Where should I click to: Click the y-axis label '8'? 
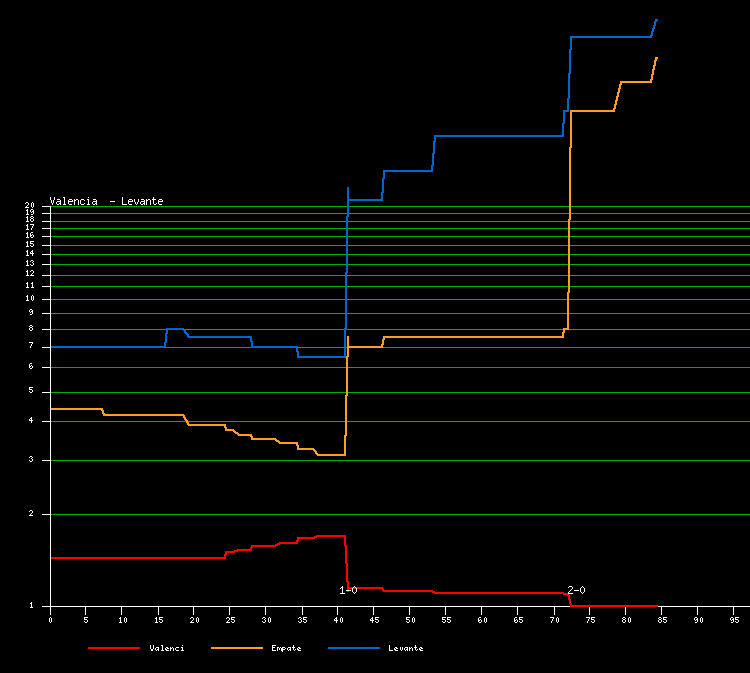point(31,328)
